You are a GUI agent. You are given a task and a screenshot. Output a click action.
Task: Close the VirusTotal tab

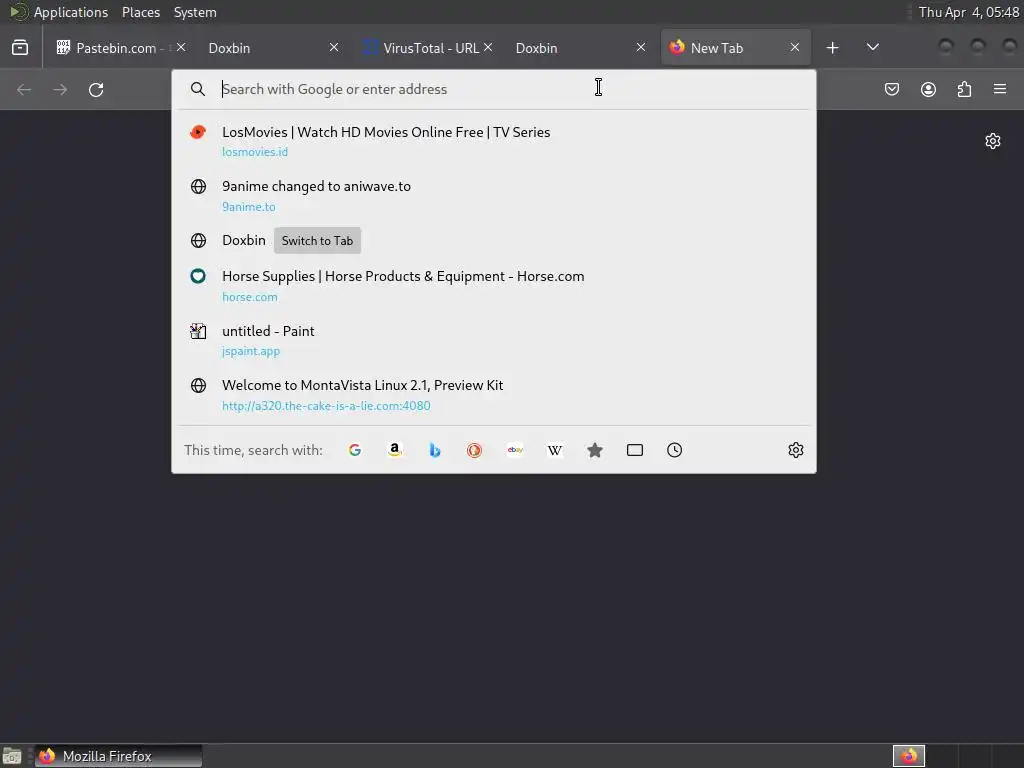[488, 48]
